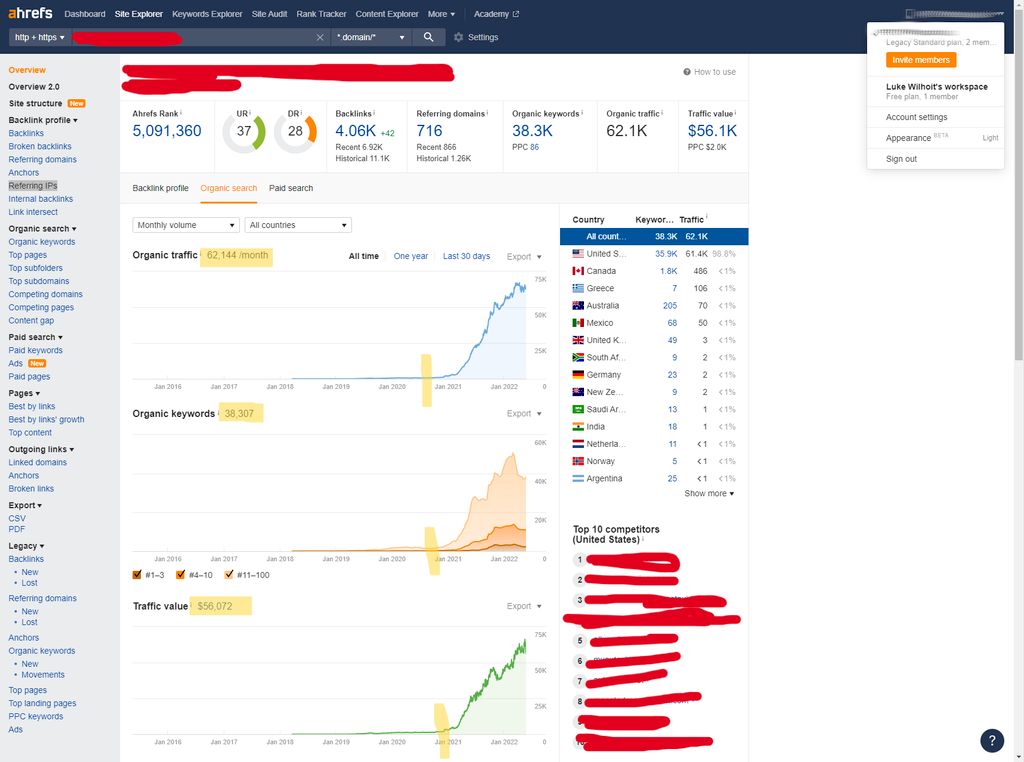Collapse the Backlink profile sidebar section
Viewport: 1024px width, 762px height.
43,120
